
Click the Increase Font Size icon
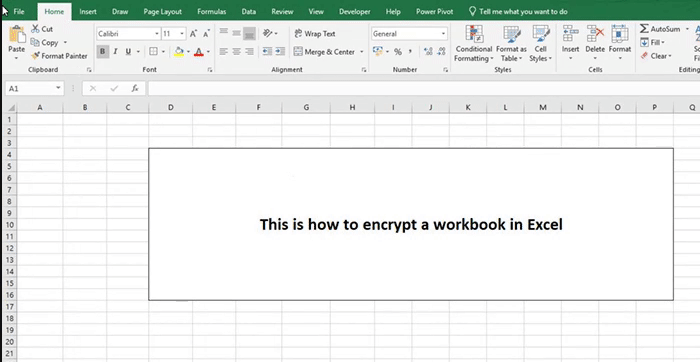point(193,34)
